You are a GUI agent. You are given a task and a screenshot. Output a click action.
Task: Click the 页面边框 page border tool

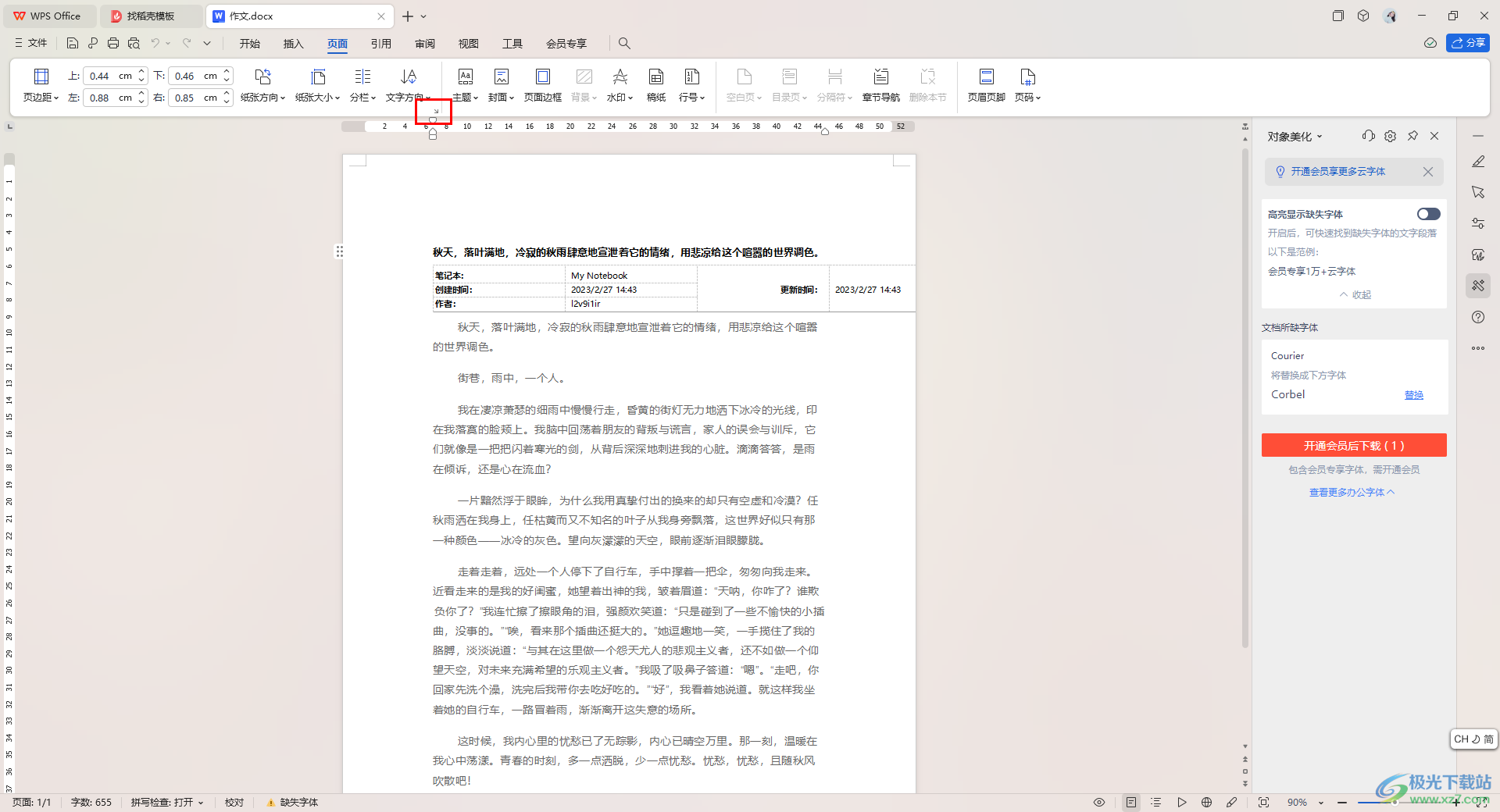[542, 86]
